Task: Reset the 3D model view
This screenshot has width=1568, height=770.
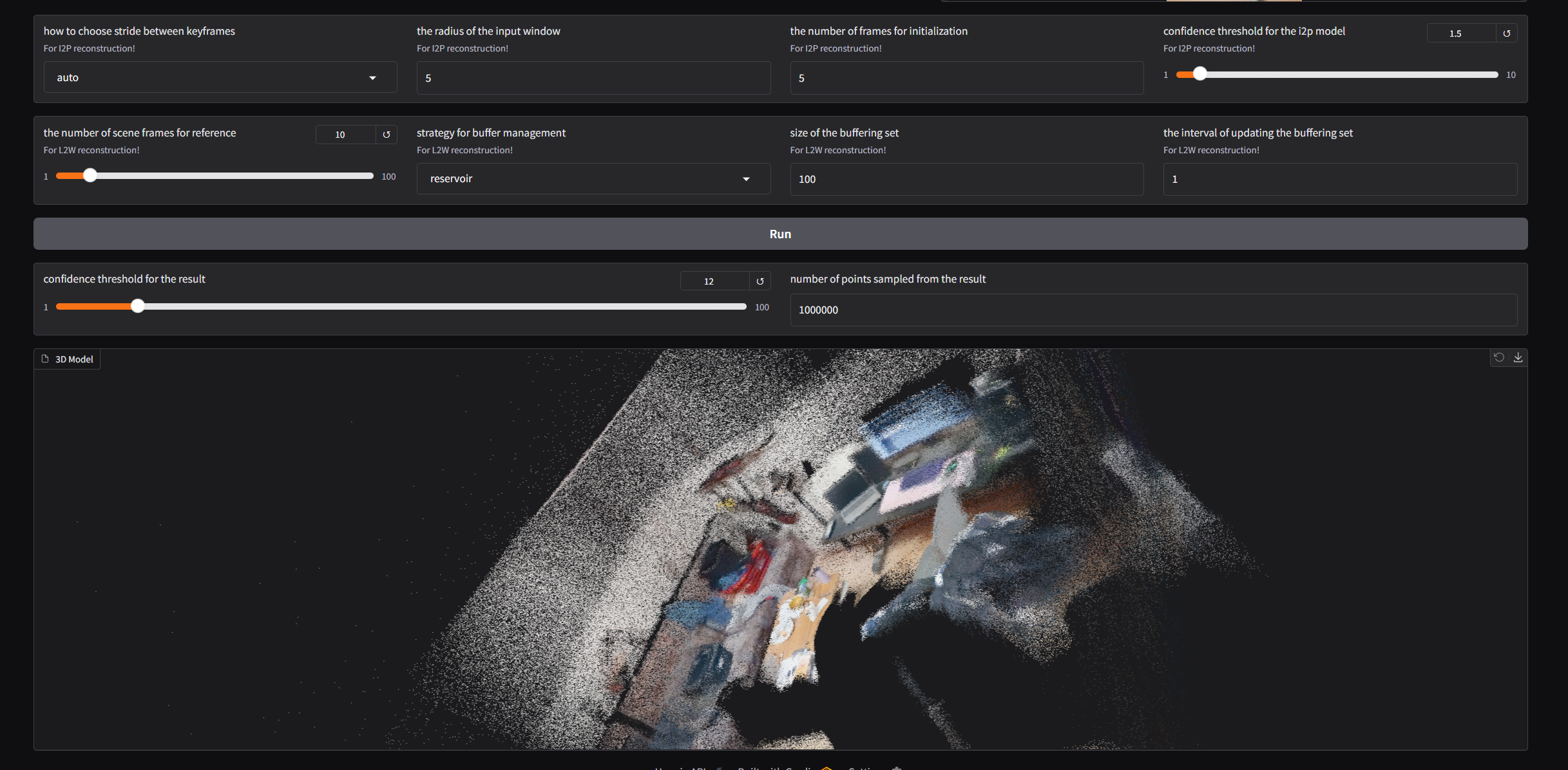Action: click(x=1499, y=357)
